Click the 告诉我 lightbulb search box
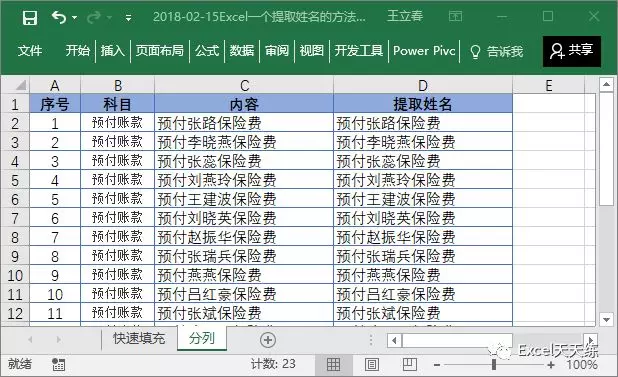This screenshot has height=377, width=618. pos(497,51)
